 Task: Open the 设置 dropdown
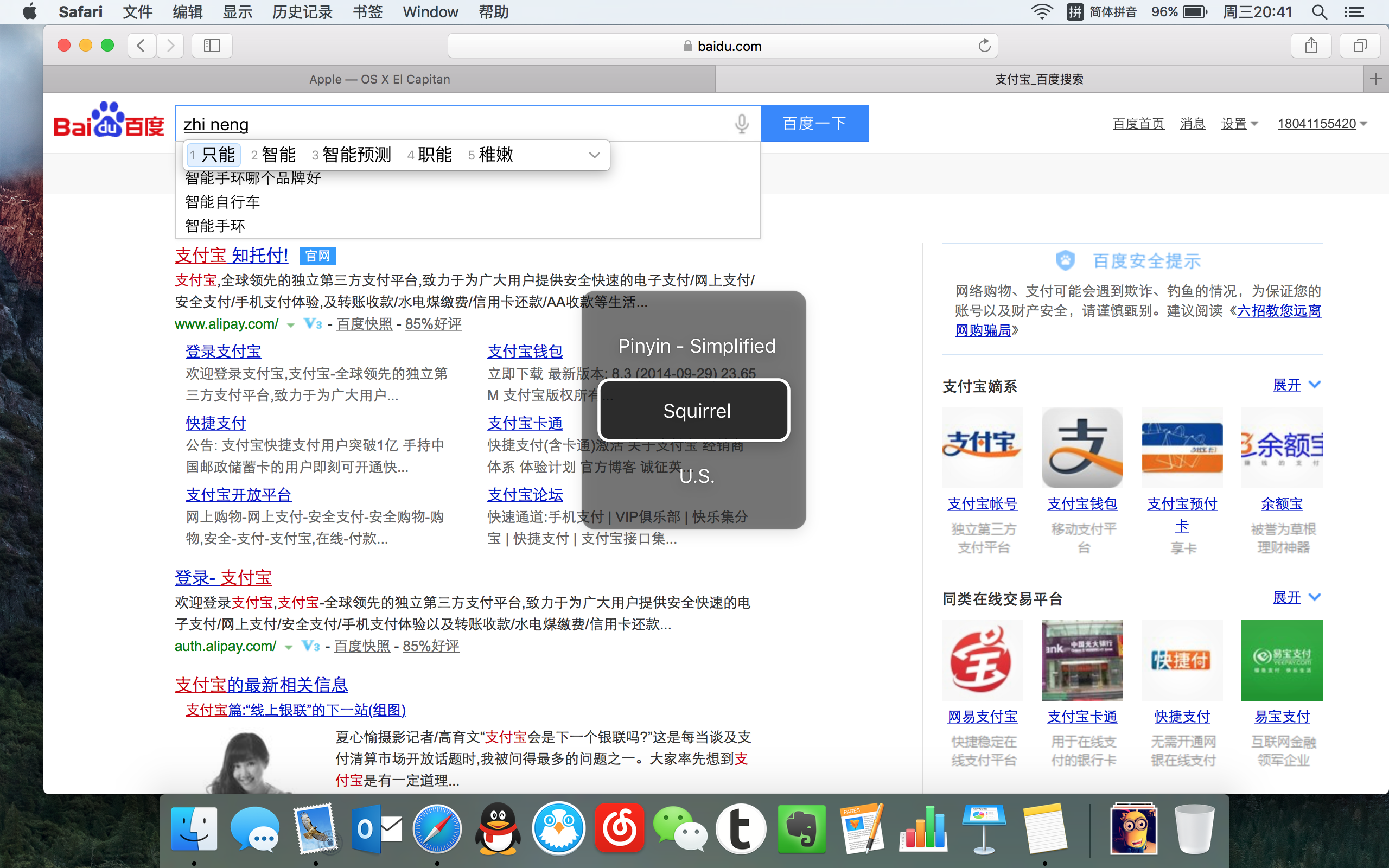[1239, 124]
